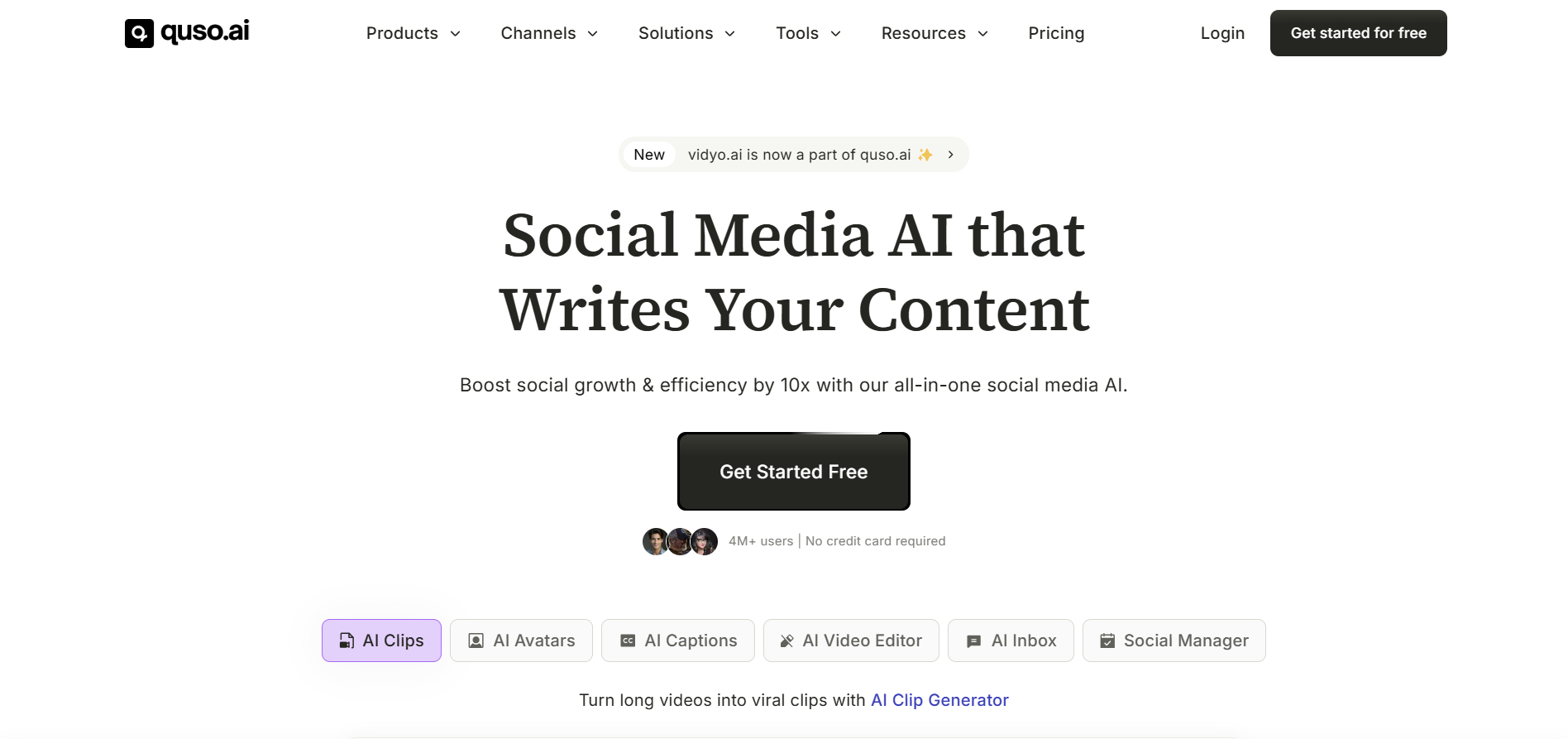
Task: Open the Resources menu
Action: [x=935, y=33]
